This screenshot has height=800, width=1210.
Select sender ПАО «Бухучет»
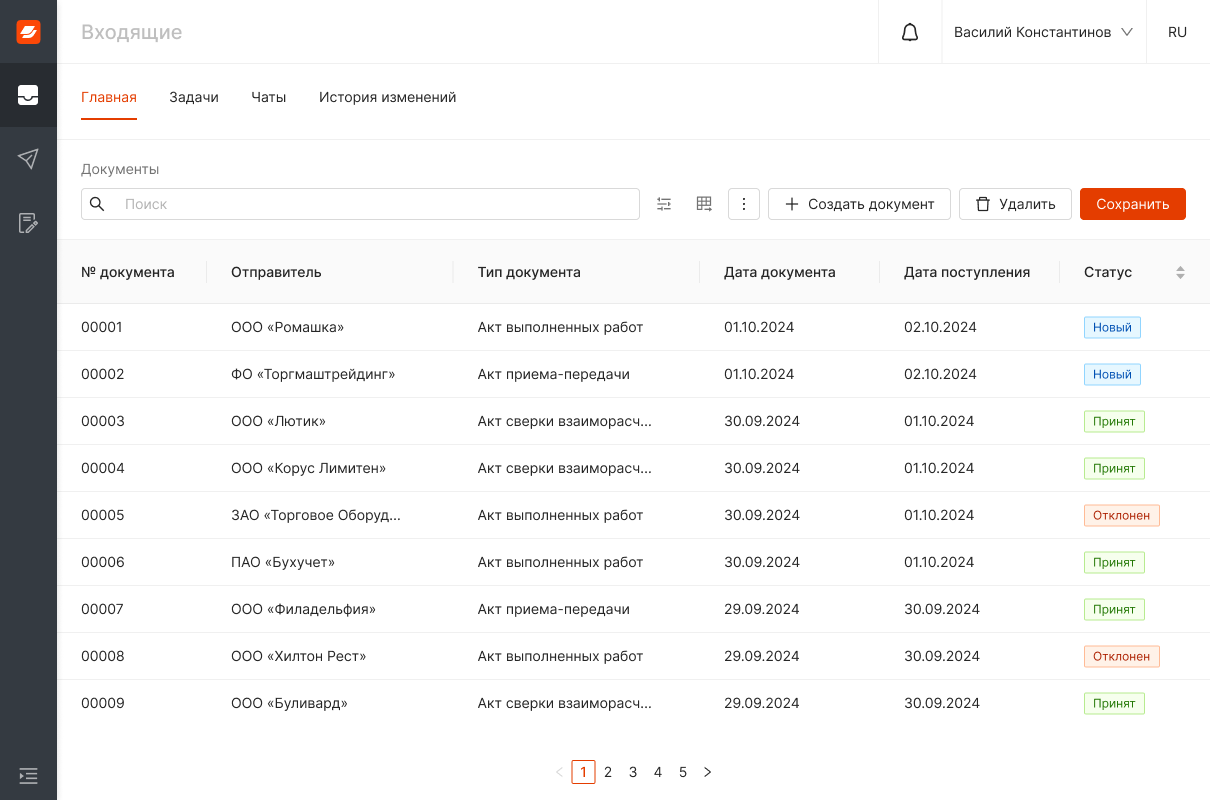pyautogui.click(x=283, y=562)
